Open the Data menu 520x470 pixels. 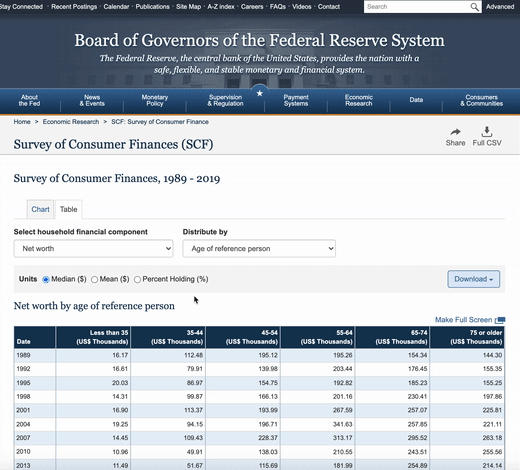(x=416, y=100)
